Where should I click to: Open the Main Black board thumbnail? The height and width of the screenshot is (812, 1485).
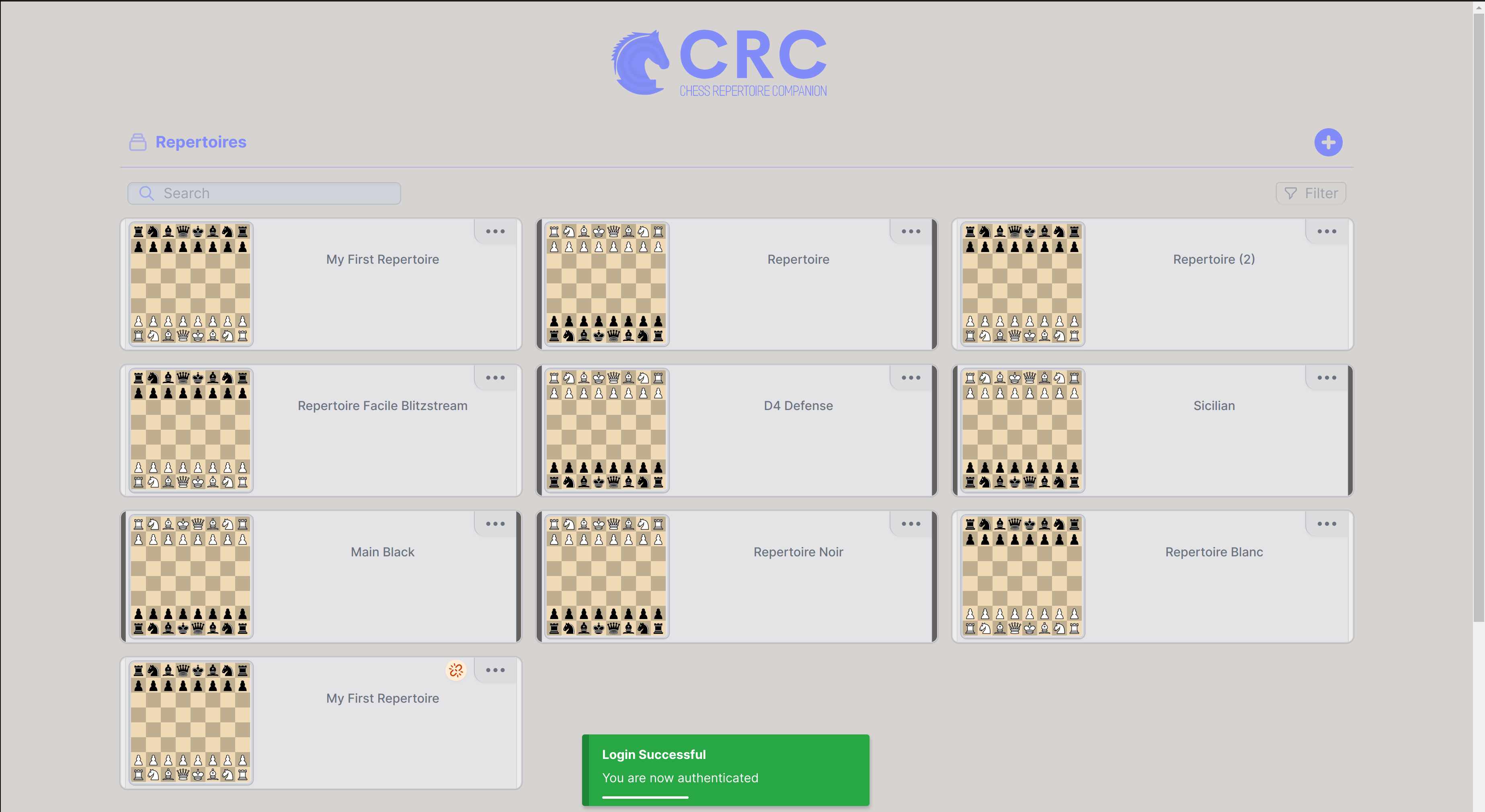pos(191,576)
